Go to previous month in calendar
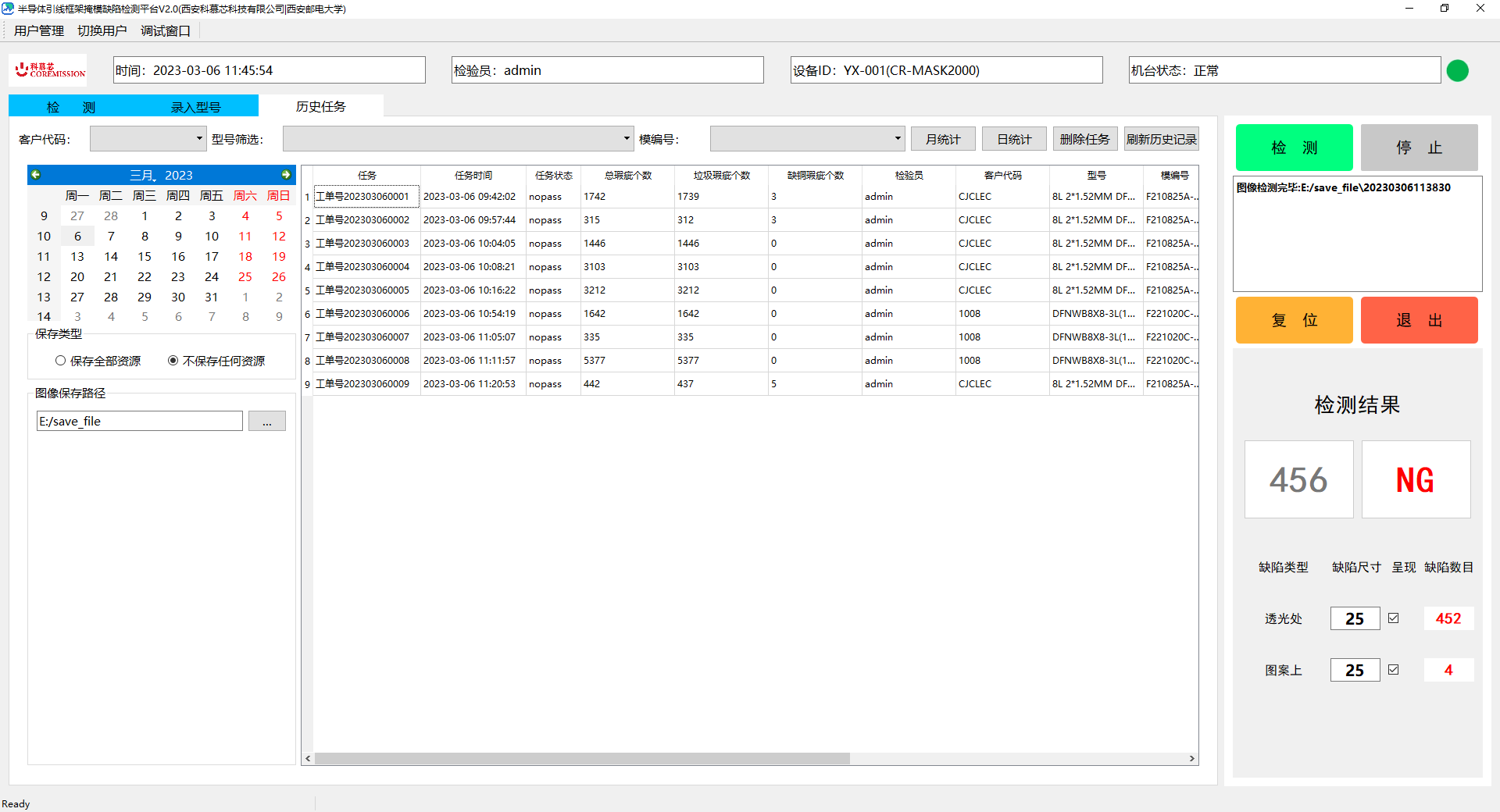1500x812 pixels. (36, 175)
